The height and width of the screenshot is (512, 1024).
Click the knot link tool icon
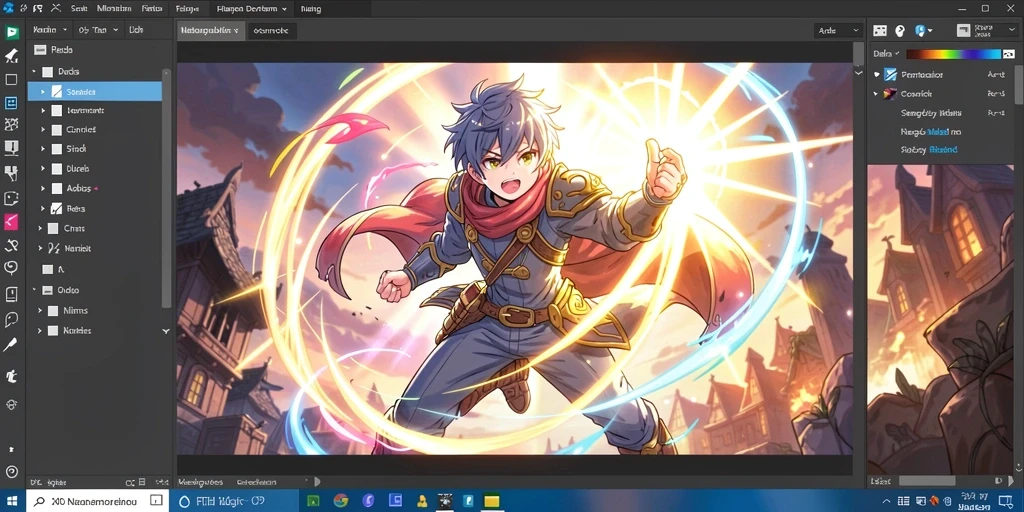tap(11, 246)
